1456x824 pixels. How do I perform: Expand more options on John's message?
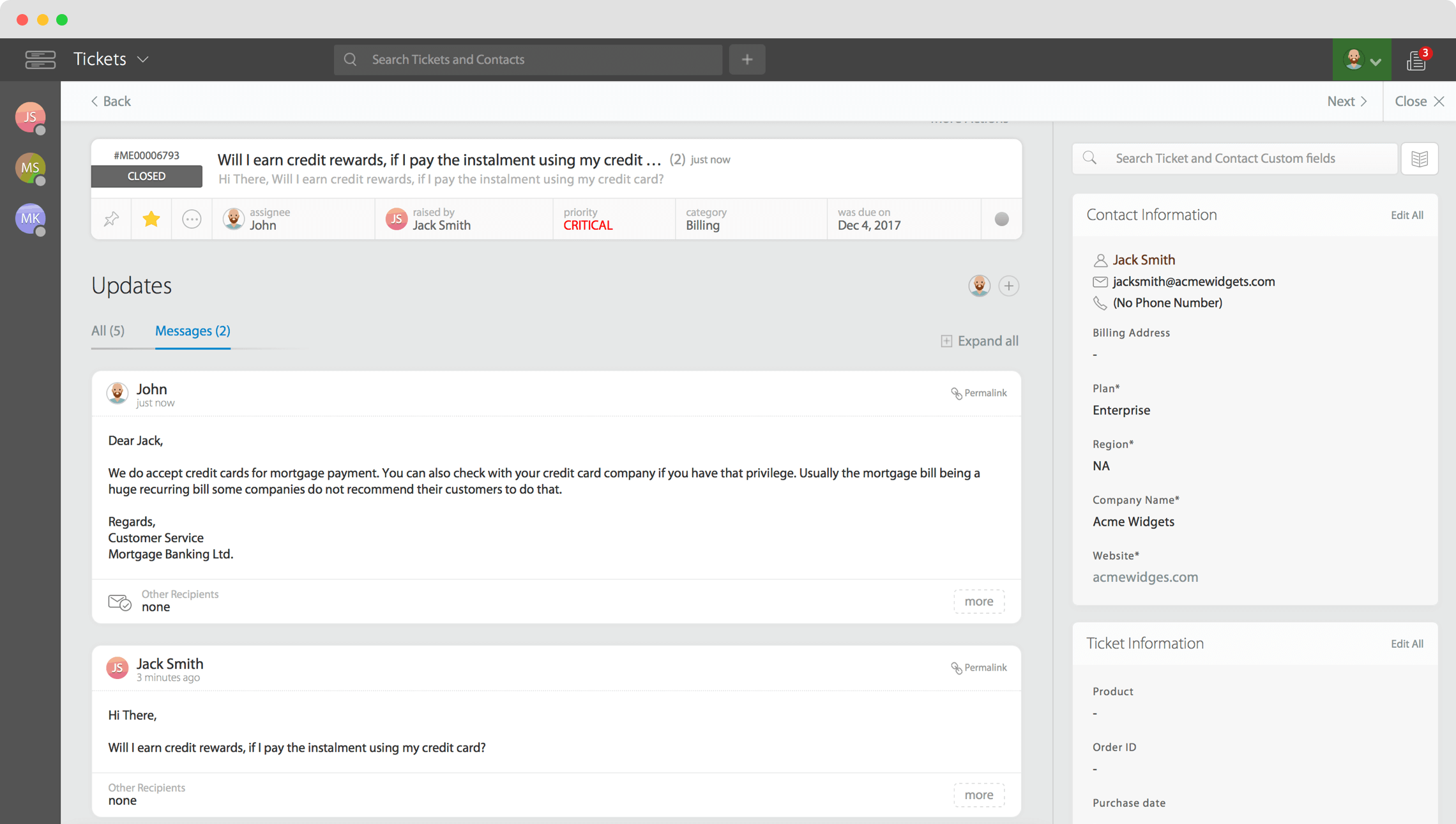coord(979,601)
